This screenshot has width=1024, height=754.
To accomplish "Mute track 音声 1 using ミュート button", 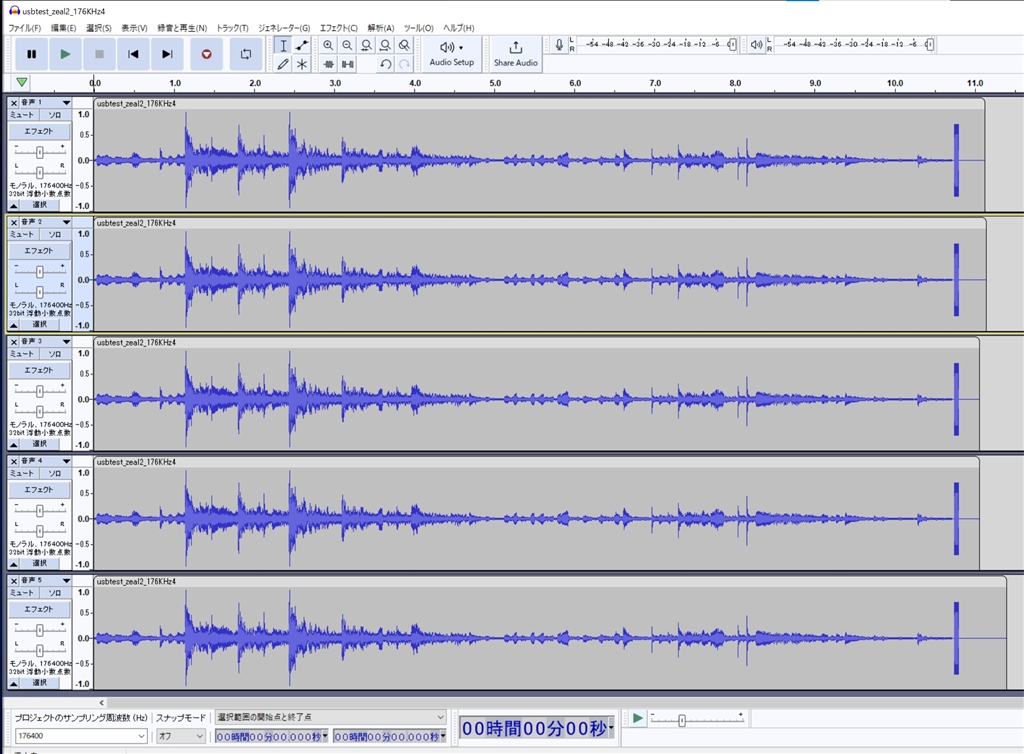I will (x=22, y=115).
